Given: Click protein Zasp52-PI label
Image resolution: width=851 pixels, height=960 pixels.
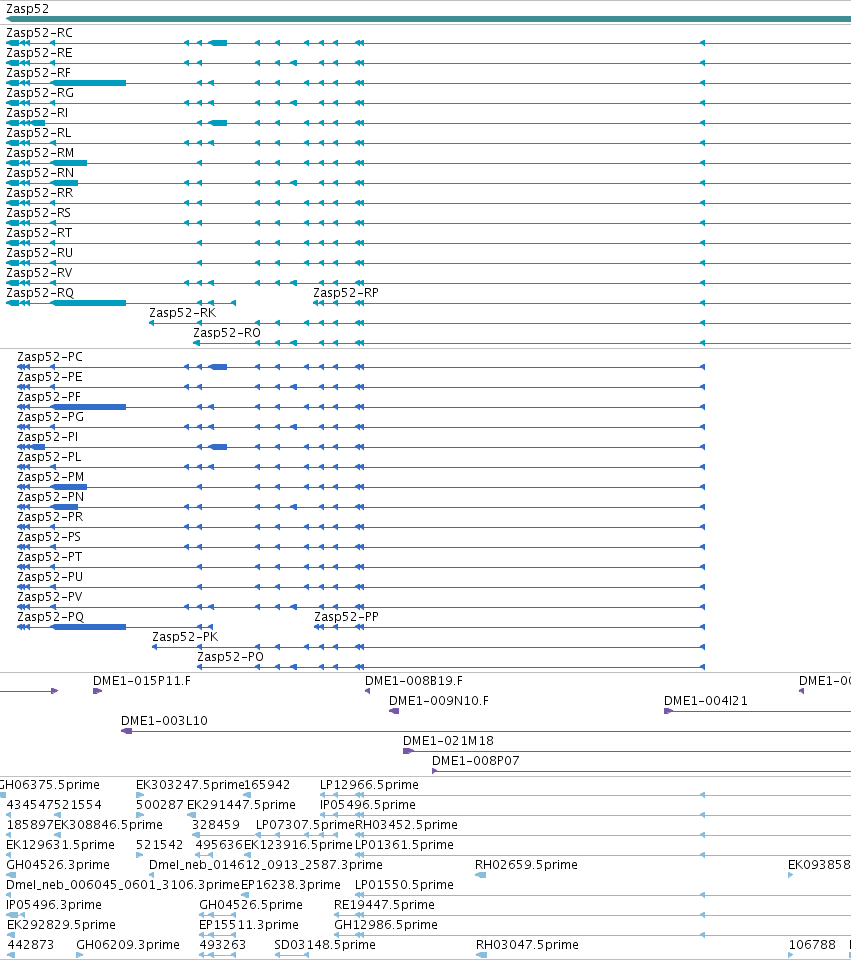Looking at the screenshot, I should (x=48, y=437).
